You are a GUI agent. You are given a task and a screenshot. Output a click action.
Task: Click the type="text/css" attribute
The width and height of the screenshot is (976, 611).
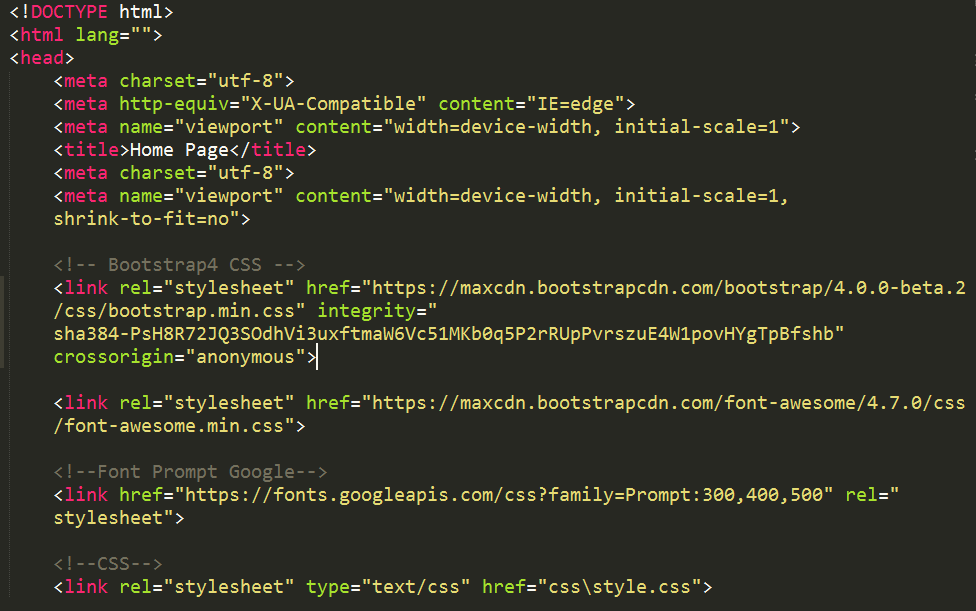click(x=388, y=587)
